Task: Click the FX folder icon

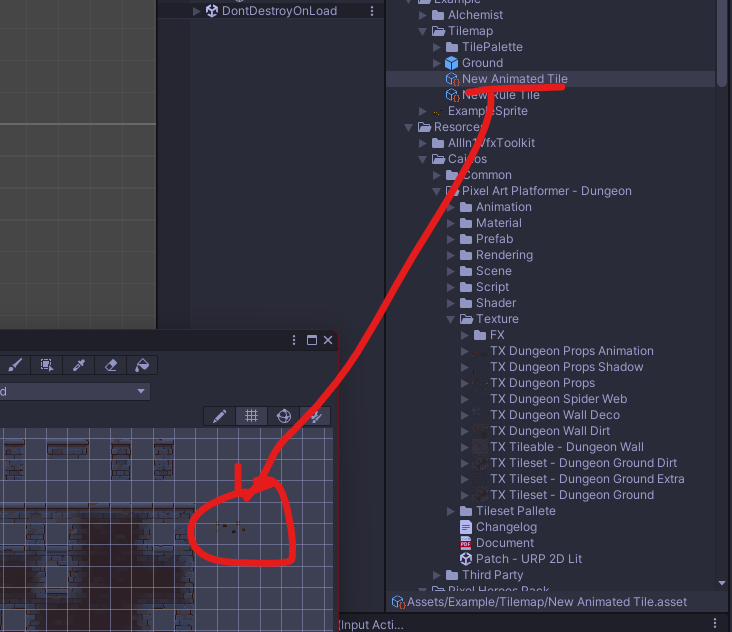Action: click(480, 335)
